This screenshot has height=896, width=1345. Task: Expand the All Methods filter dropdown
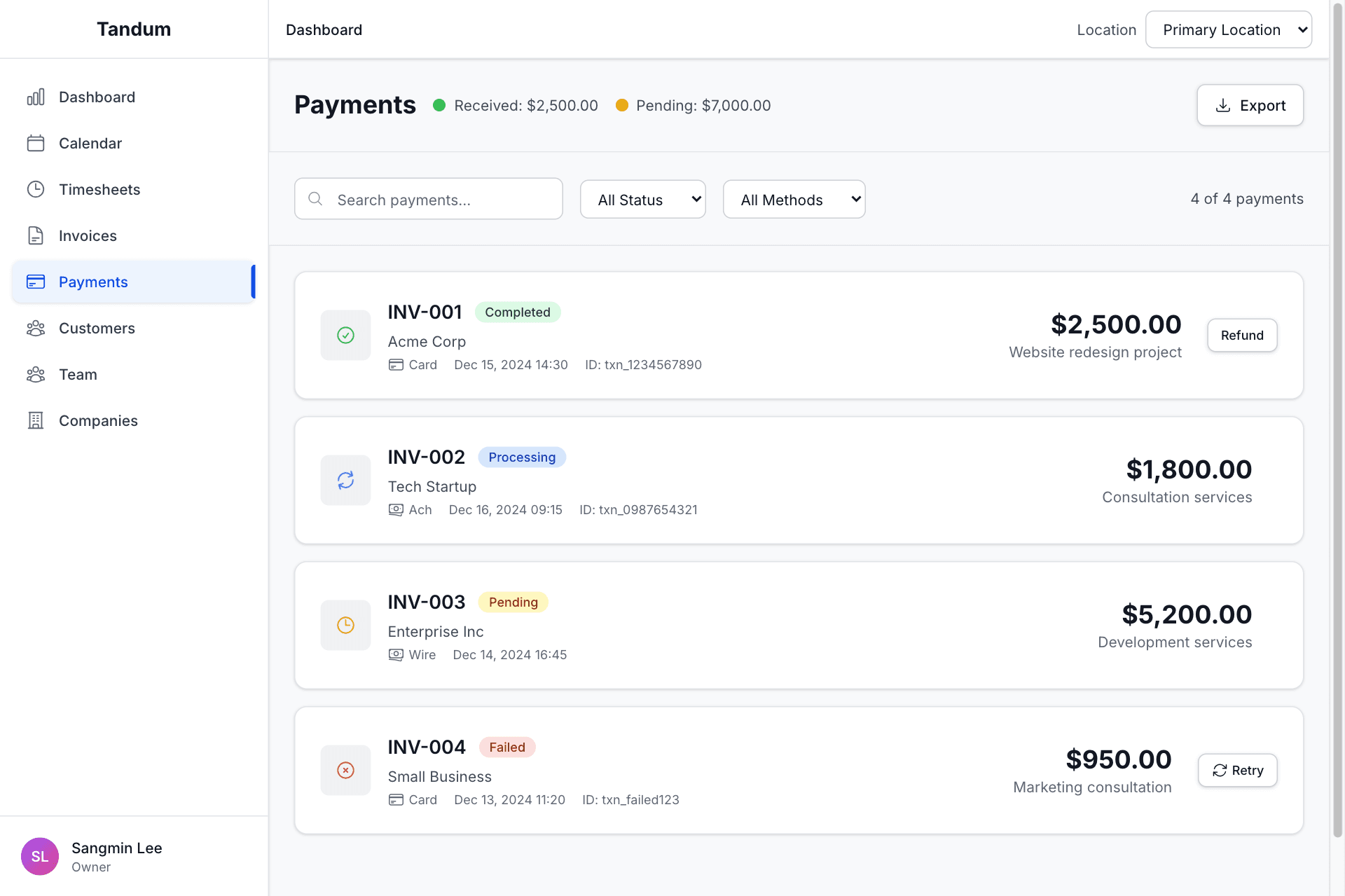(794, 200)
